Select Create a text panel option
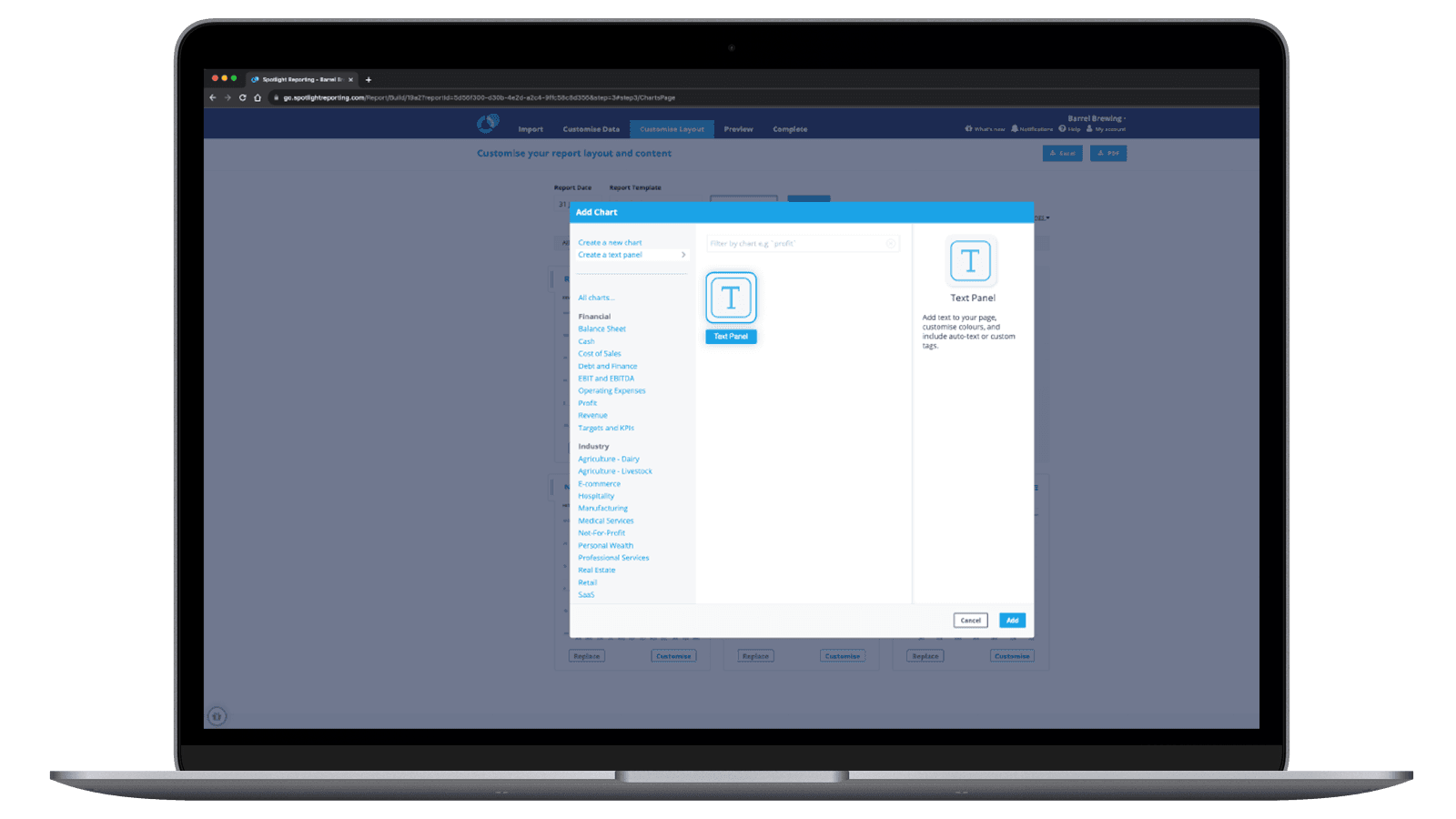This screenshot has height=819, width=1456. coord(610,255)
